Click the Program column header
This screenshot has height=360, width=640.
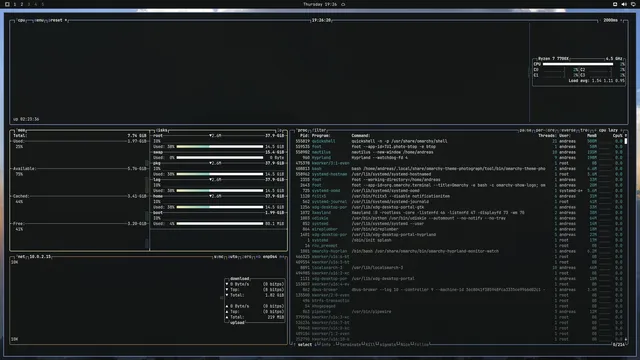321,136
